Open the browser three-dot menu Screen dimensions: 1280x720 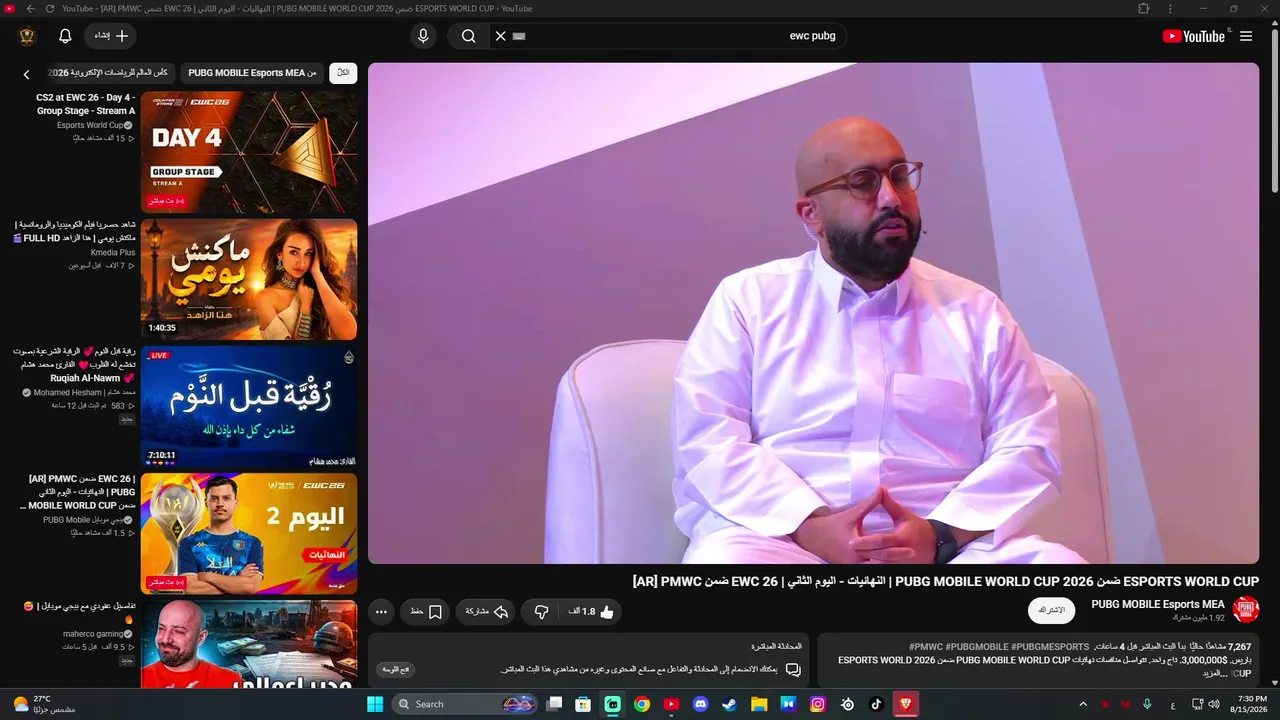coord(1172,8)
